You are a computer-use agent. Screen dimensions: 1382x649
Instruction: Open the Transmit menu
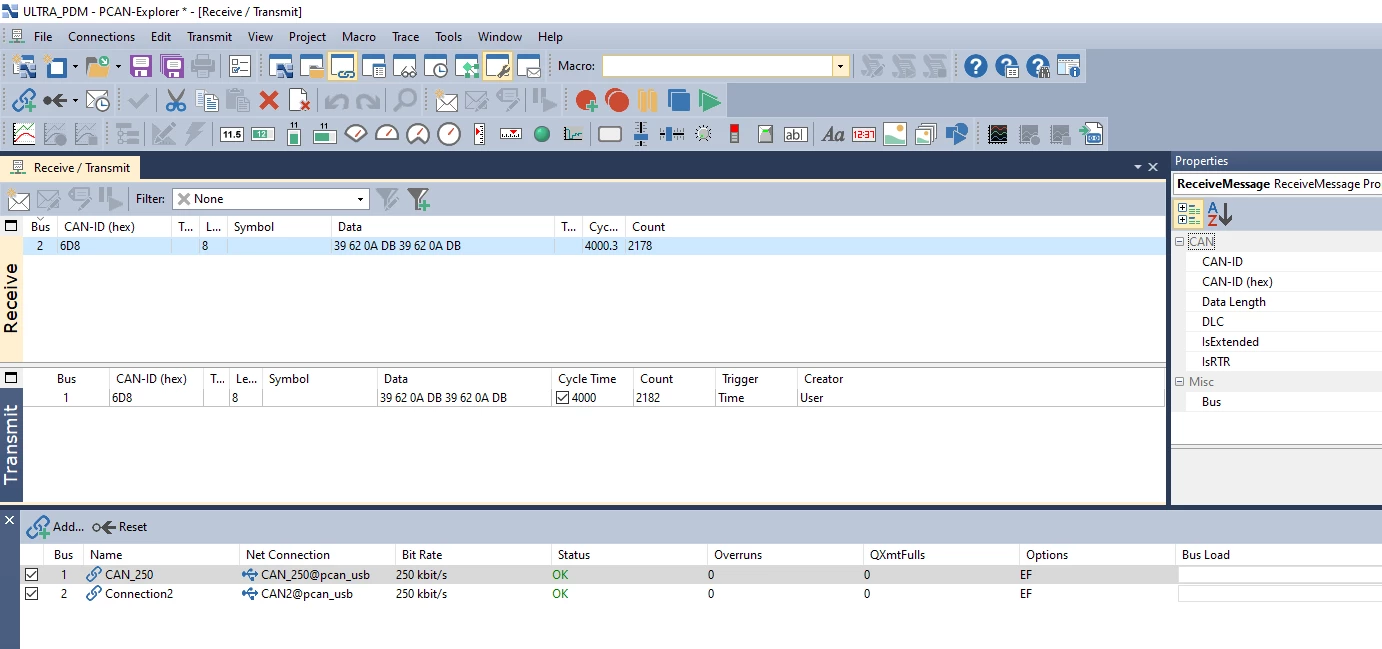click(209, 37)
